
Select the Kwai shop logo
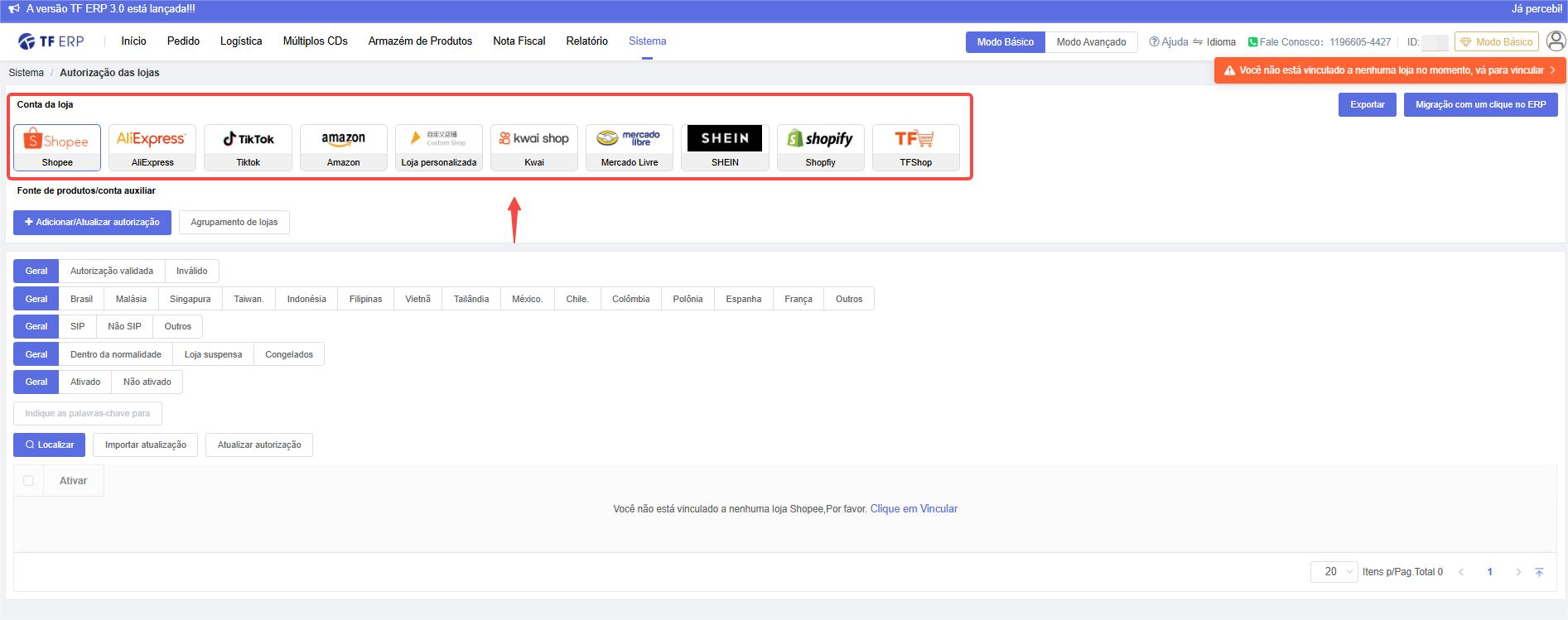point(533,138)
